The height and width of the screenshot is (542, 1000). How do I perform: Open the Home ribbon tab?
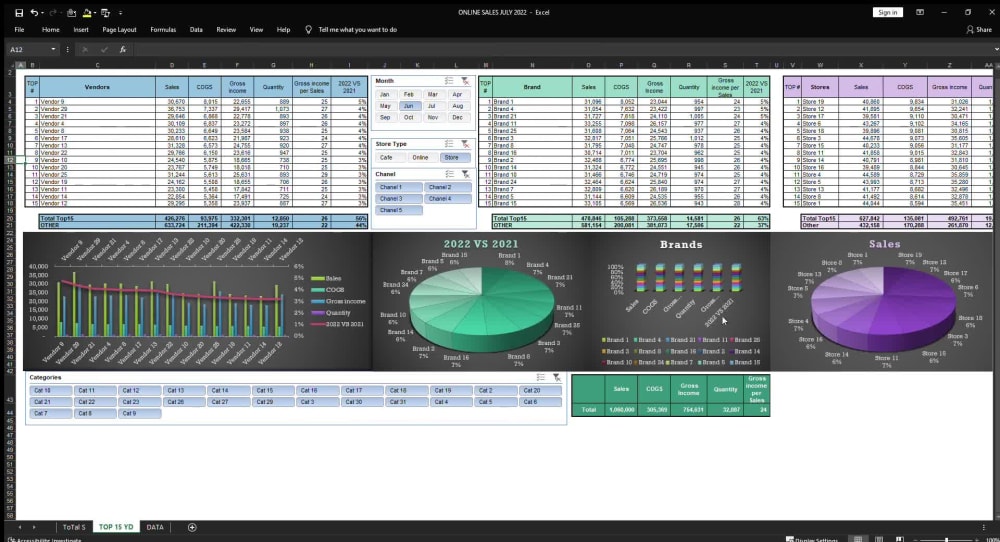50,29
